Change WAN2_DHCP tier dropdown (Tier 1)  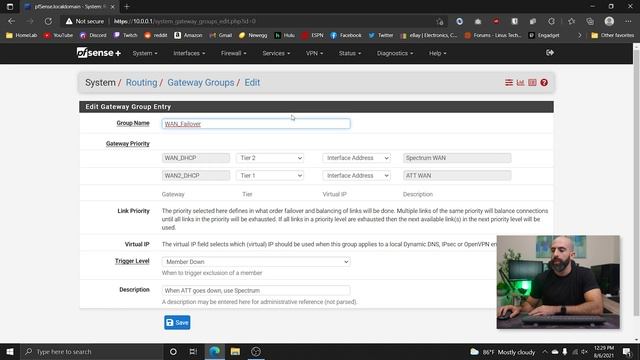[x=270, y=176]
